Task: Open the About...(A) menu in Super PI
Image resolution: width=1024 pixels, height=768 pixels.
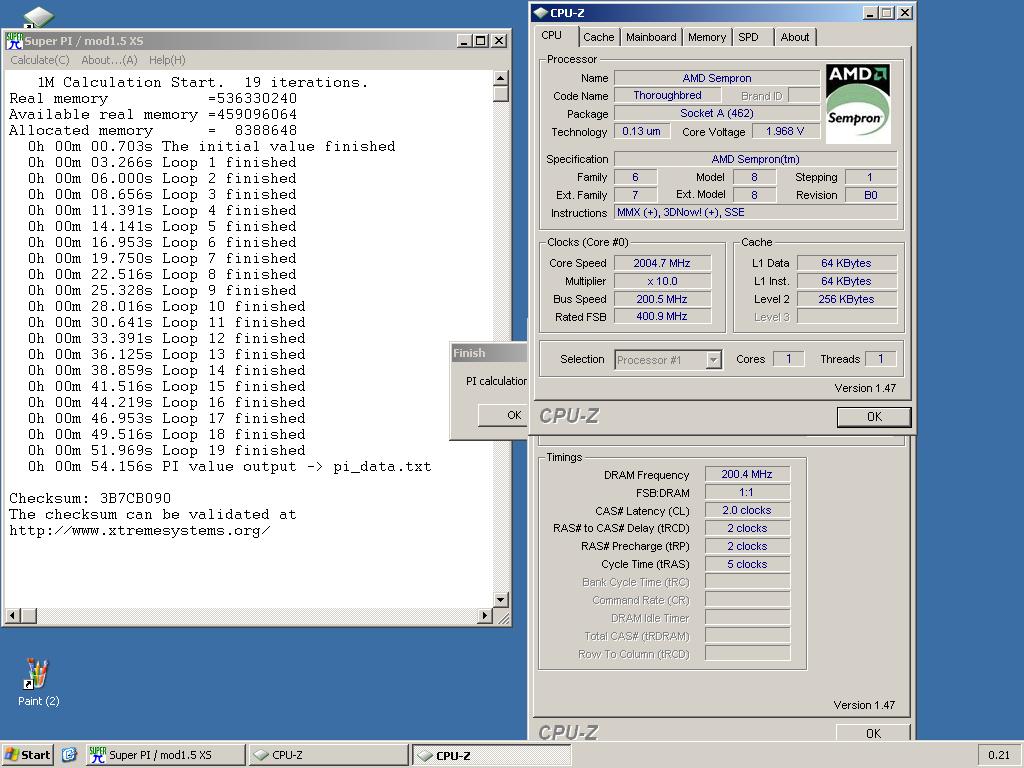Action: pos(109,60)
